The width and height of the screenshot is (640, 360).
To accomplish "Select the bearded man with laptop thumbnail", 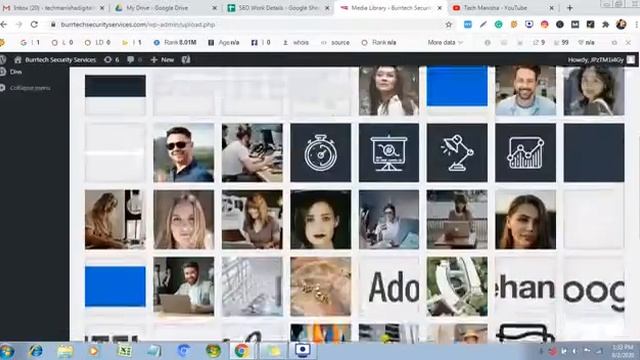I will click(x=184, y=287).
